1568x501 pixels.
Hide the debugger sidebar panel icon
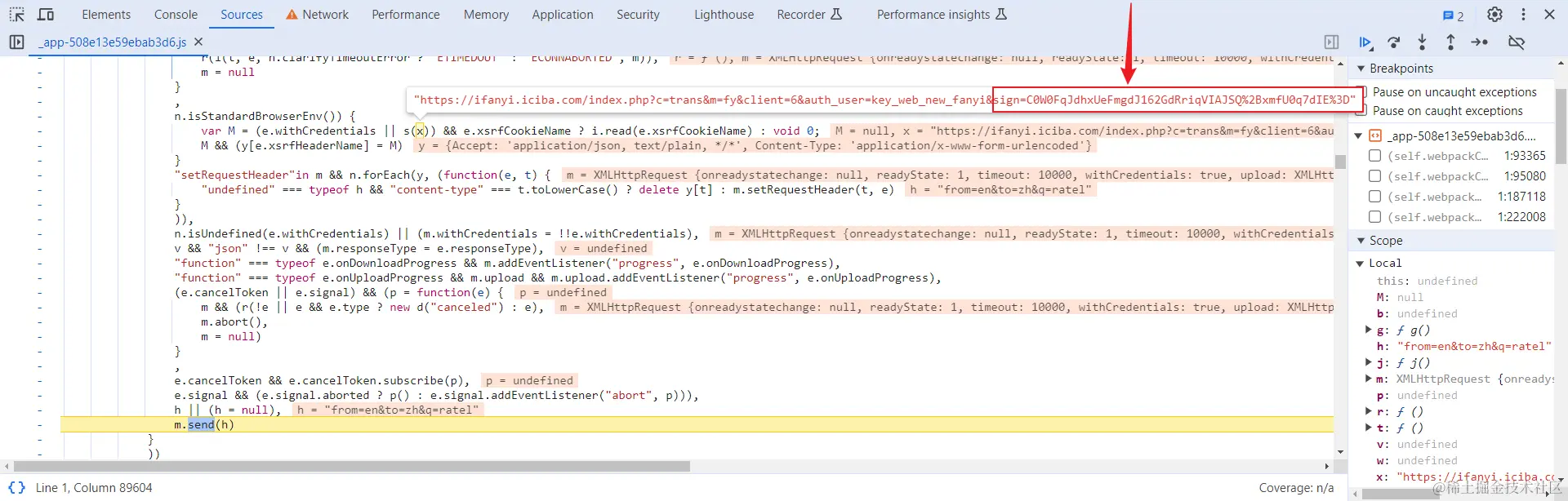pyautogui.click(x=1331, y=42)
